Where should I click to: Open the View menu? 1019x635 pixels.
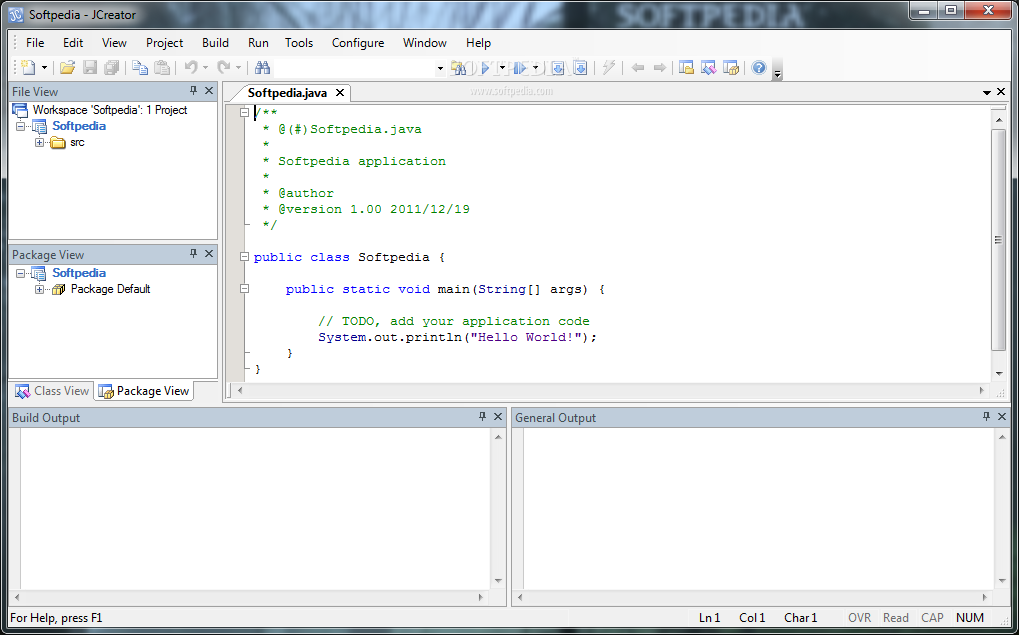click(x=114, y=43)
